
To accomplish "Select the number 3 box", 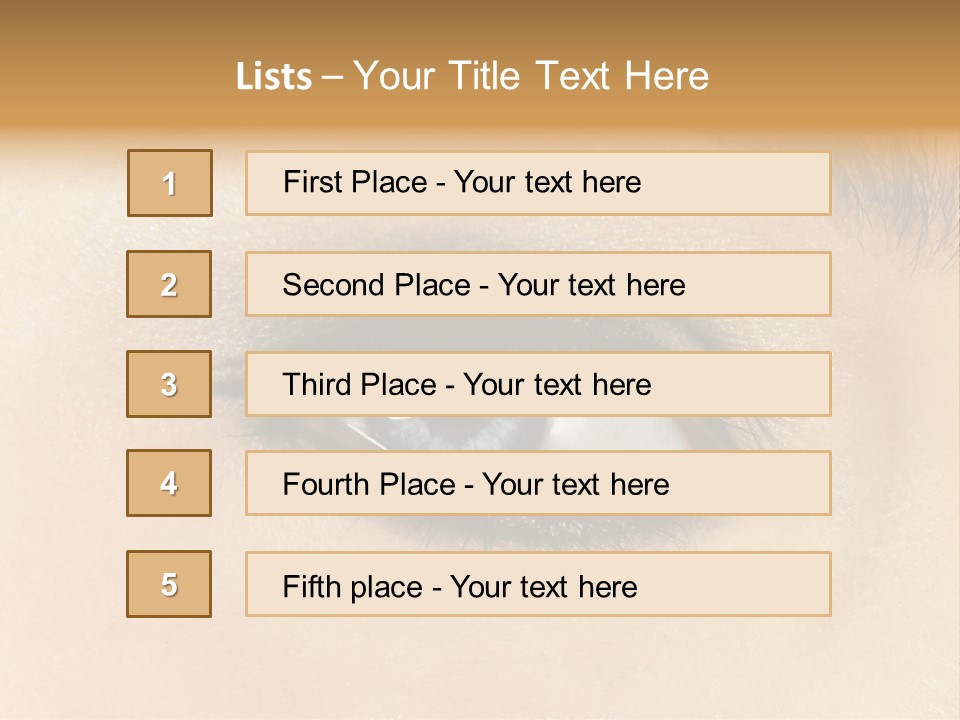I will click(169, 384).
